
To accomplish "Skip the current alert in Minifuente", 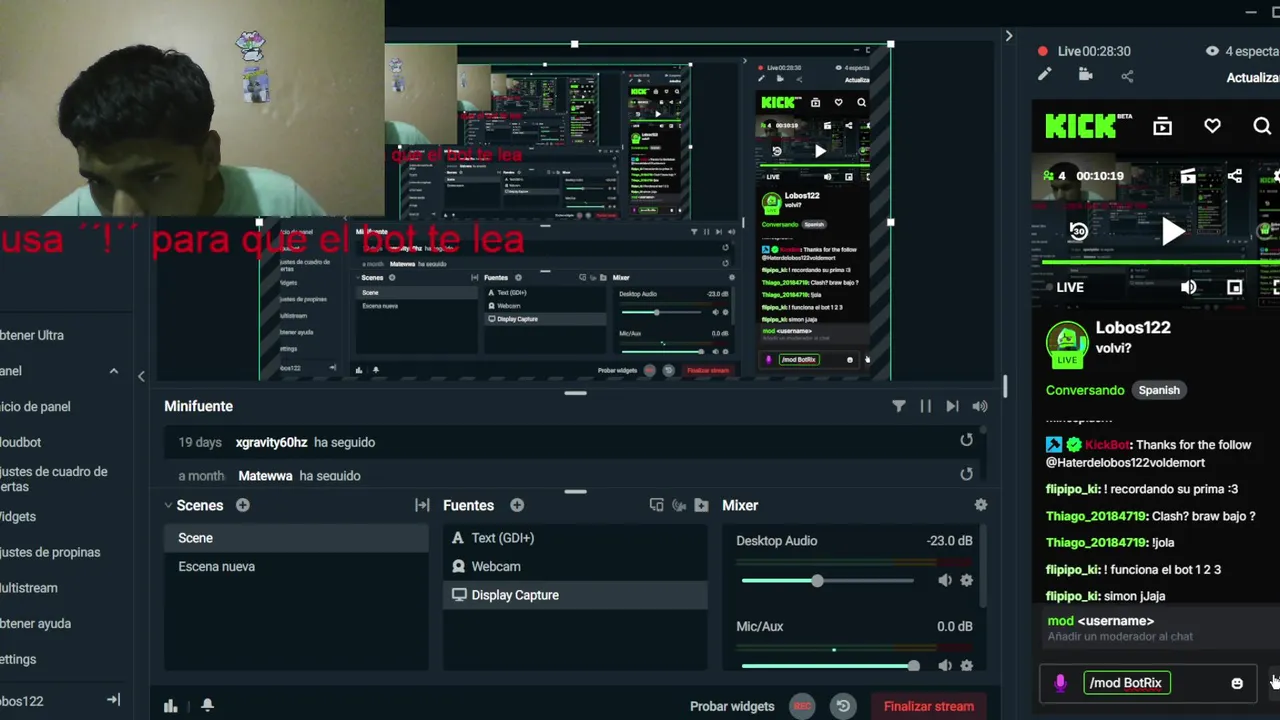I will point(952,406).
